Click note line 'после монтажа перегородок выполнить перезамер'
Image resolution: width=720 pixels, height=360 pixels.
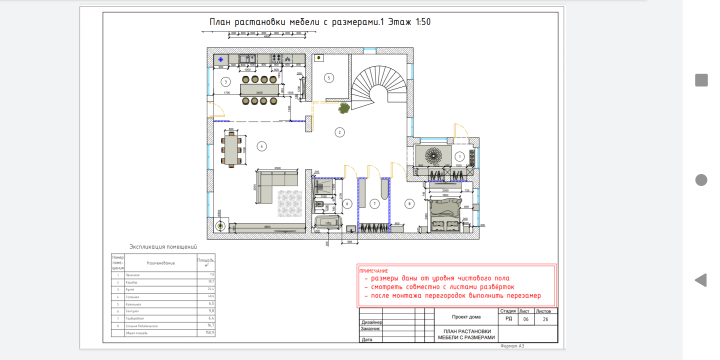point(456,296)
